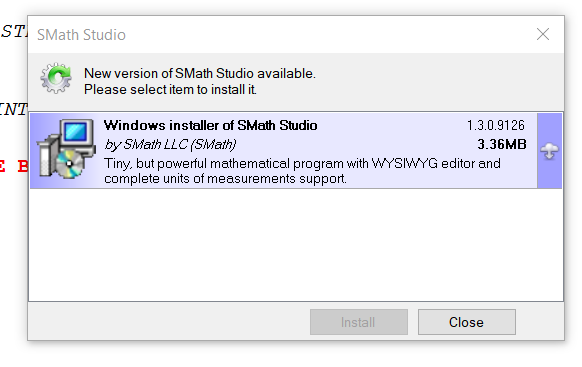This screenshot has height=367, width=582.
Task: Click the version number 1.3.0.9126
Action: (496, 125)
